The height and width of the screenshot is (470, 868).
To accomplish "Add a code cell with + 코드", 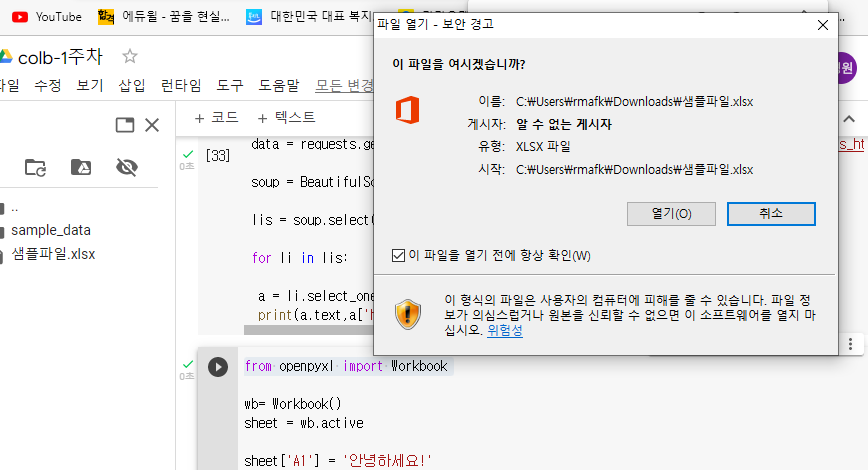I will click(x=216, y=117).
